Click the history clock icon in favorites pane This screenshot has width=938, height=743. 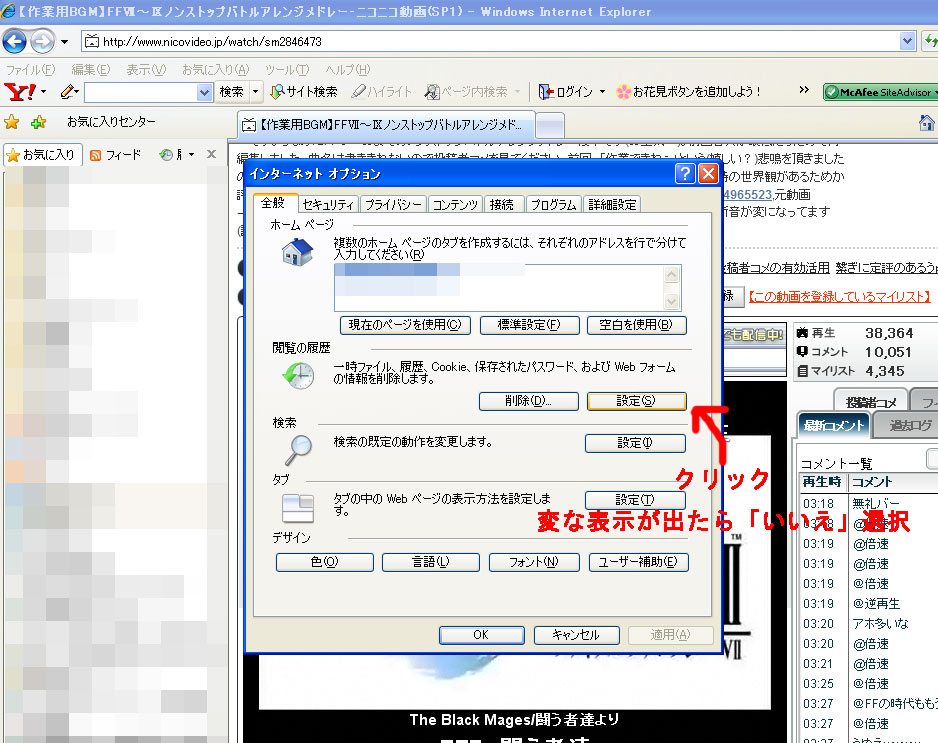166,155
